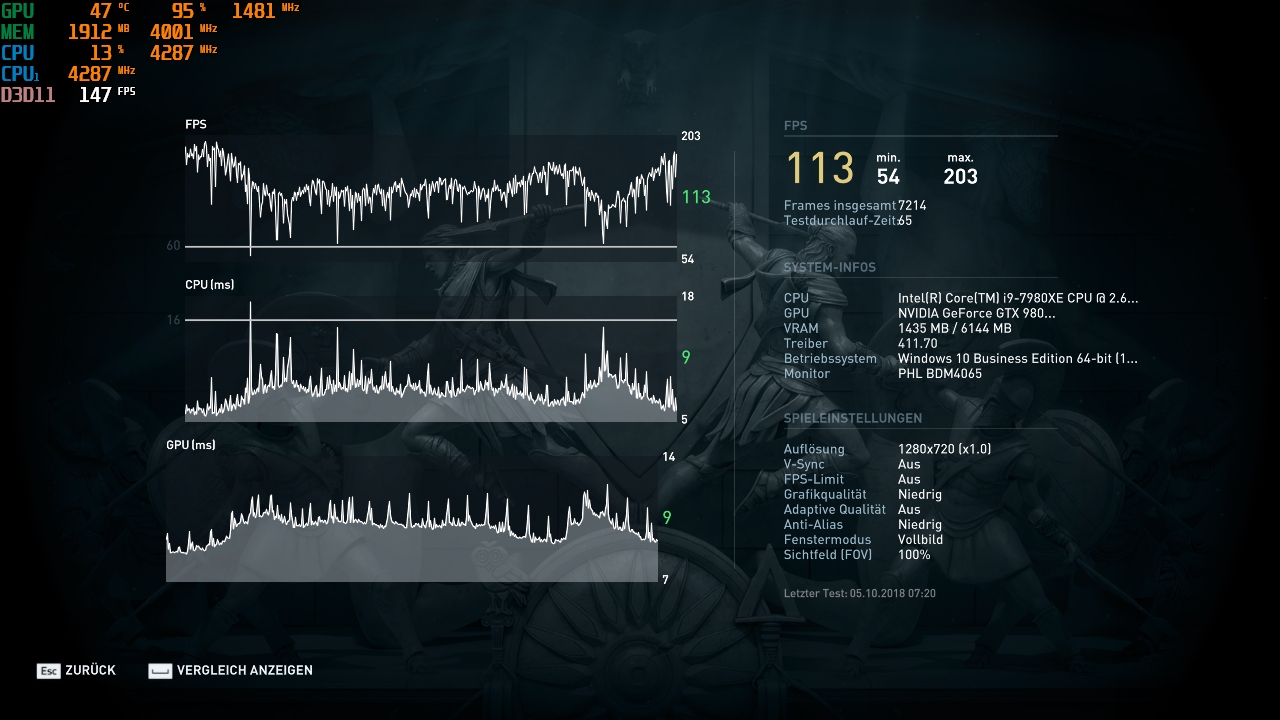Image resolution: width=1280 pixels, height=720 pixels.
Task: Click the Frames insgesamt label
Action: point(840,206)
